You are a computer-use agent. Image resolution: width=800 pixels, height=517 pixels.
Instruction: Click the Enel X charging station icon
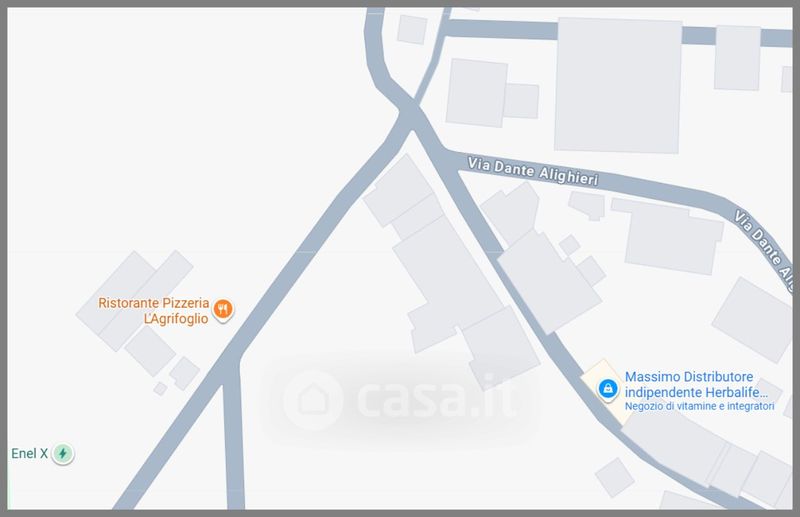63,453
